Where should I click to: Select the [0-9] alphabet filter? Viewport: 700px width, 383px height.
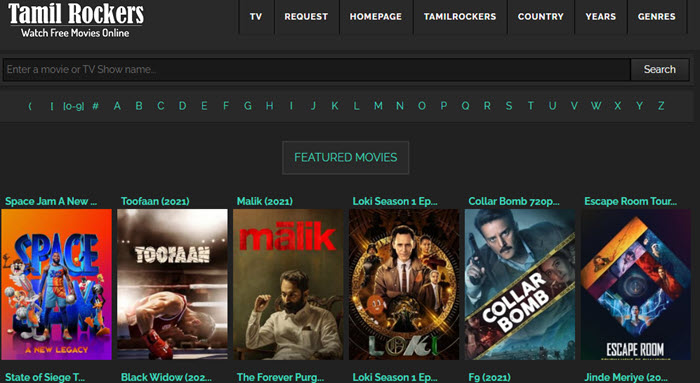74,106
